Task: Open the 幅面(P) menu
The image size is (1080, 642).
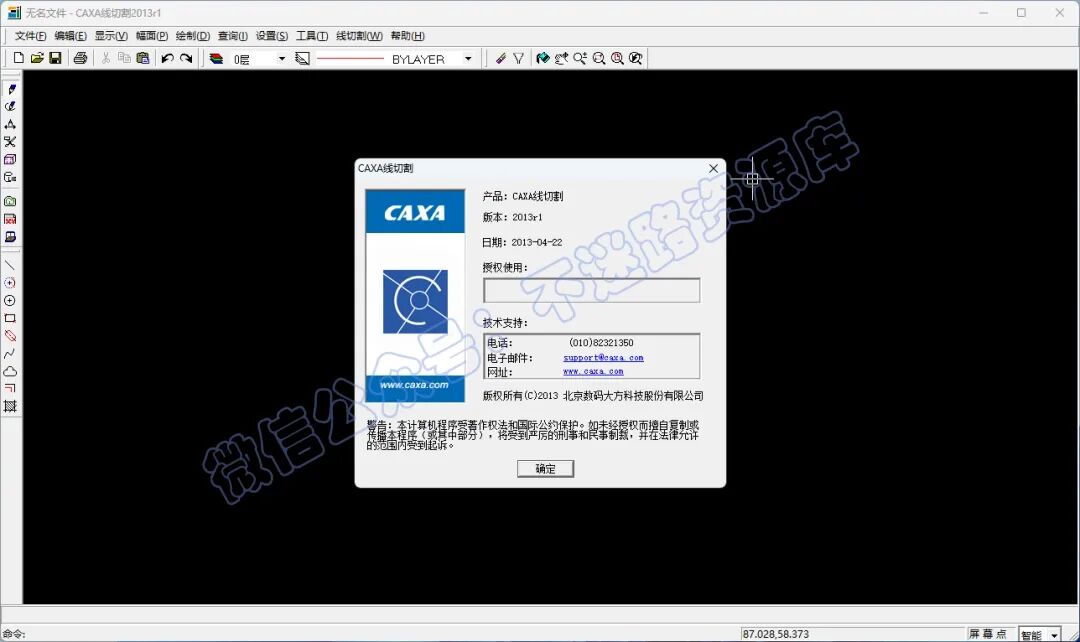Action: pos(152,36)
